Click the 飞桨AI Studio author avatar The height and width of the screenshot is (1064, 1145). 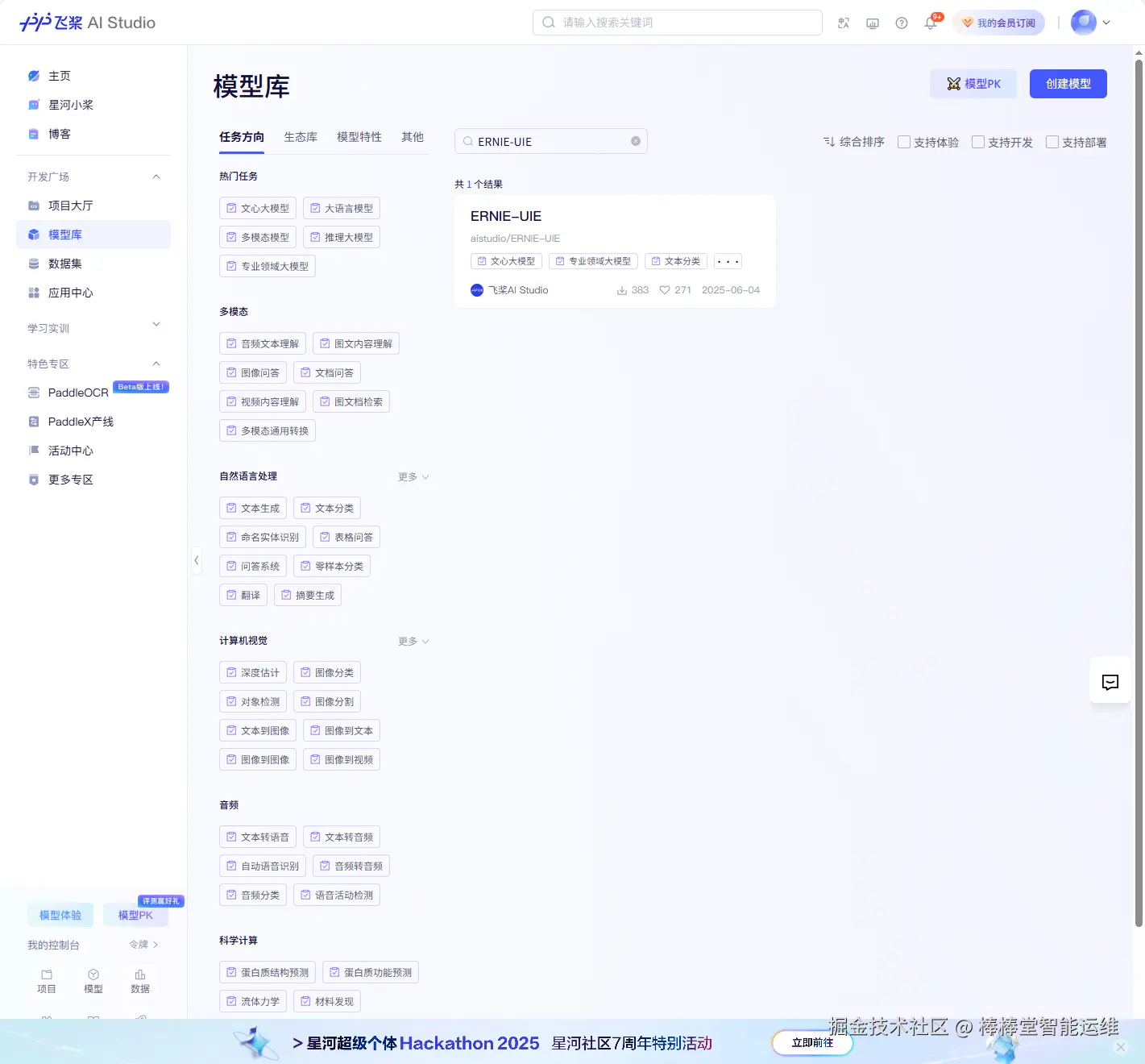(x=477, y=290)
